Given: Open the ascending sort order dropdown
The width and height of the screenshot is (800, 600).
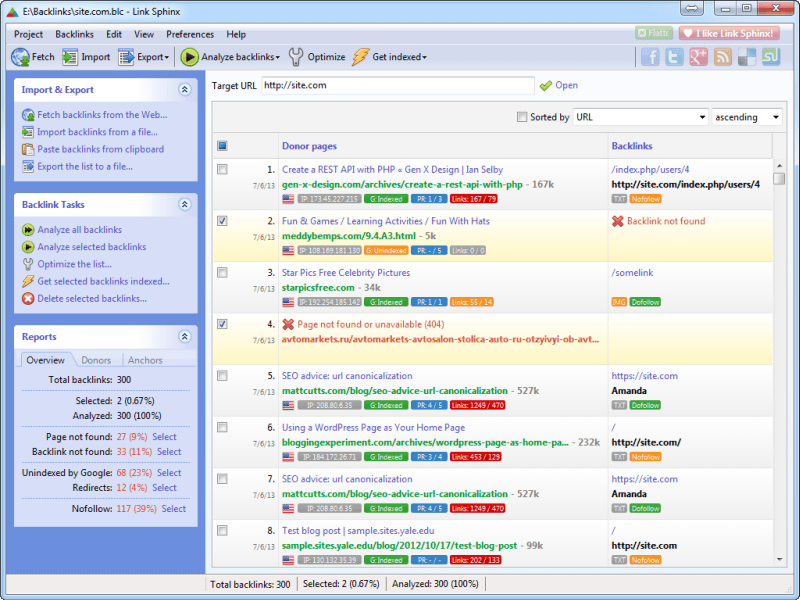Looking at the screenshot, I should tap(747, 117).
